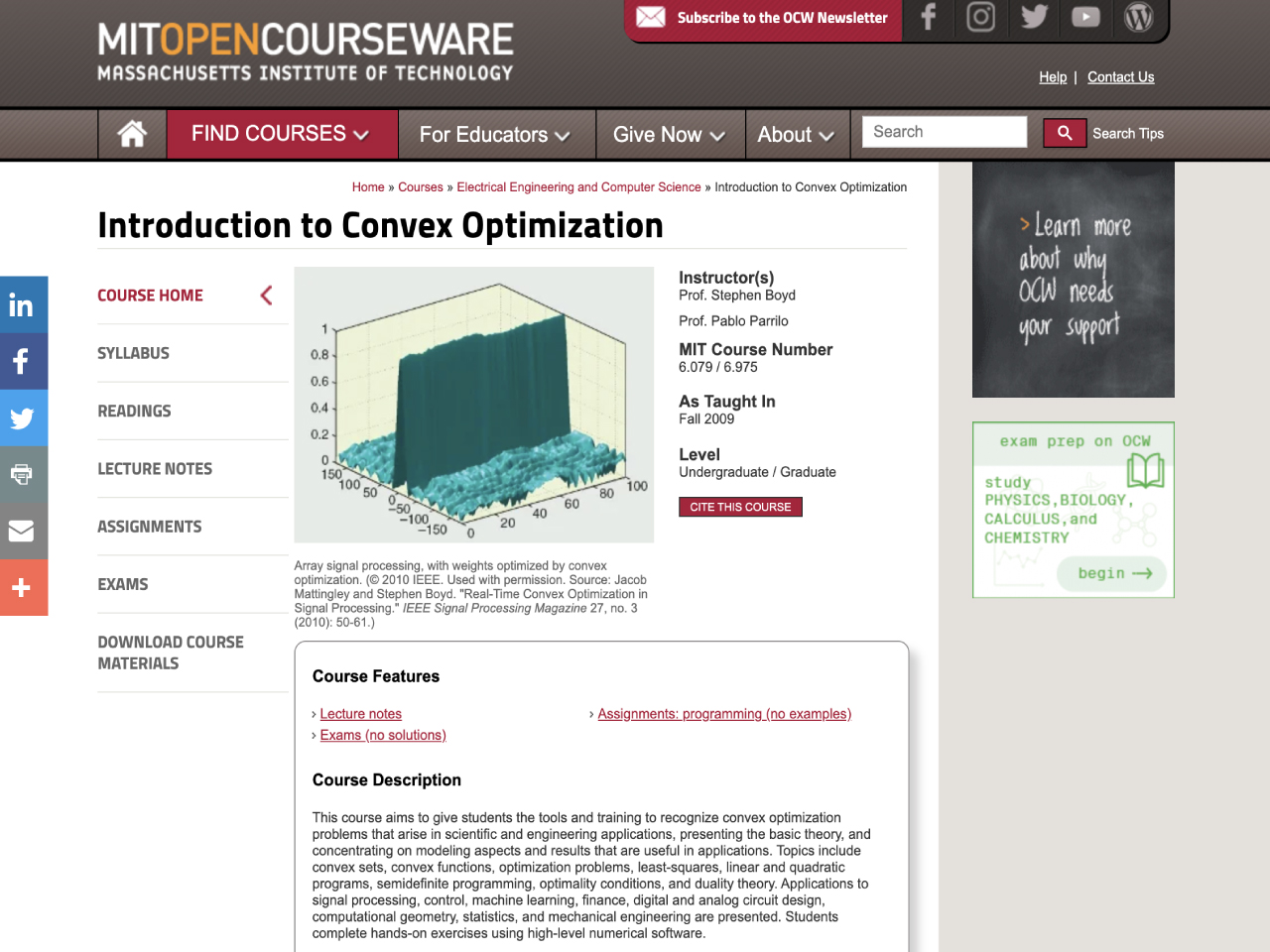
Task: Open the Readings section
Action: point(134,411)
